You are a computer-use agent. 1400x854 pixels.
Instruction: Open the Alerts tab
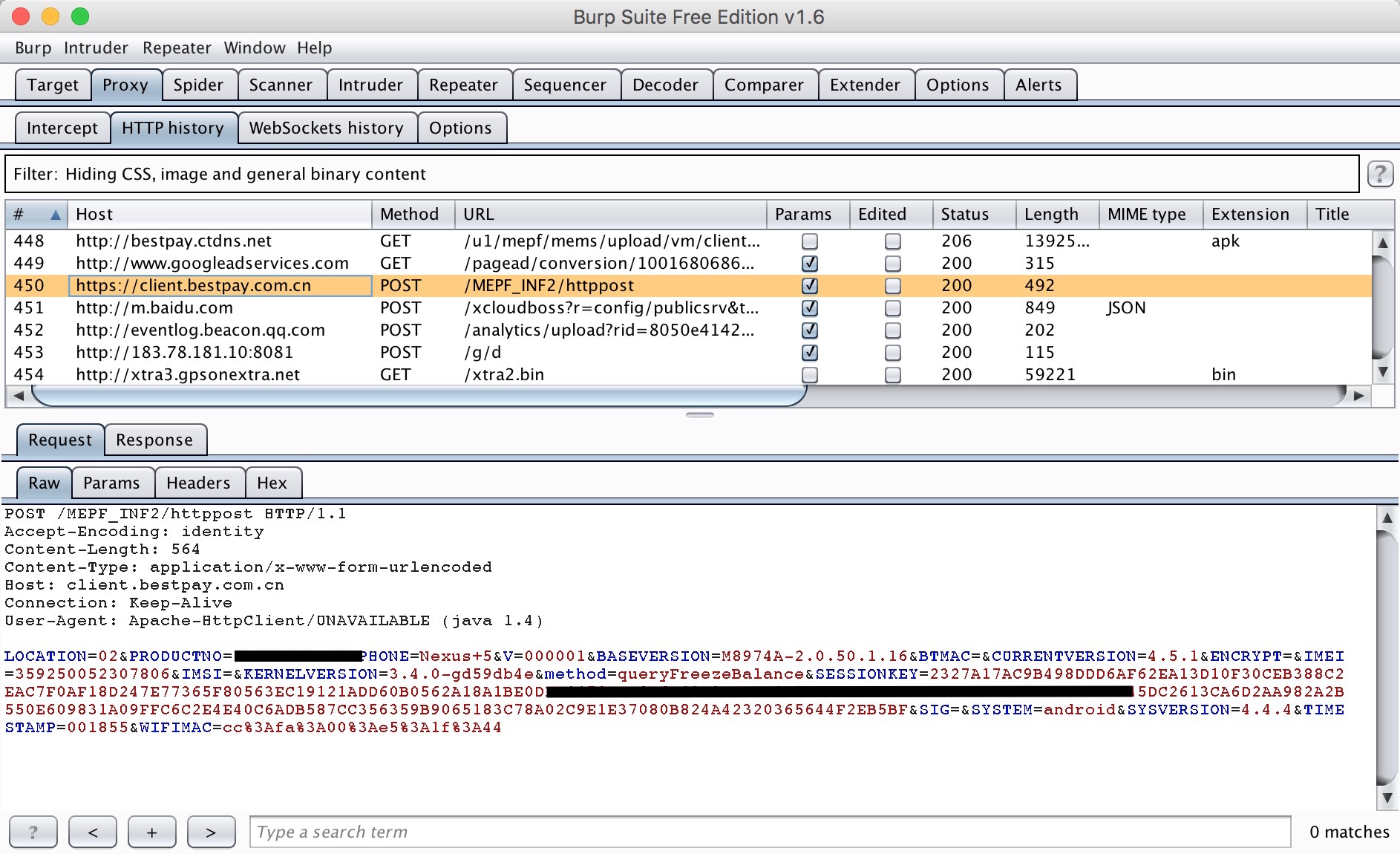(1038, 85)
